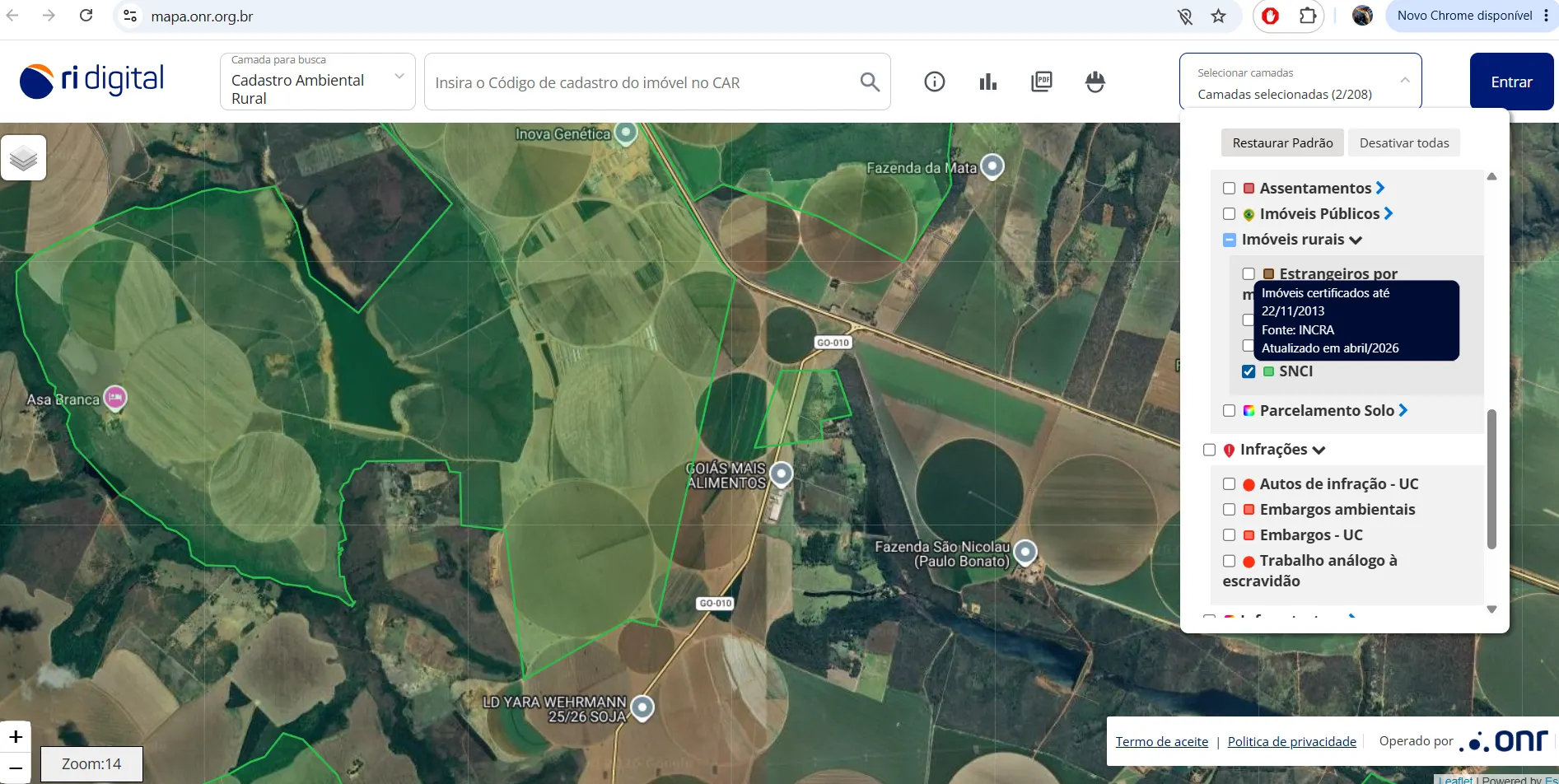Uncheck the SNCI layer
This screenshot has height=784, width=1559.
coord(1249,371)
